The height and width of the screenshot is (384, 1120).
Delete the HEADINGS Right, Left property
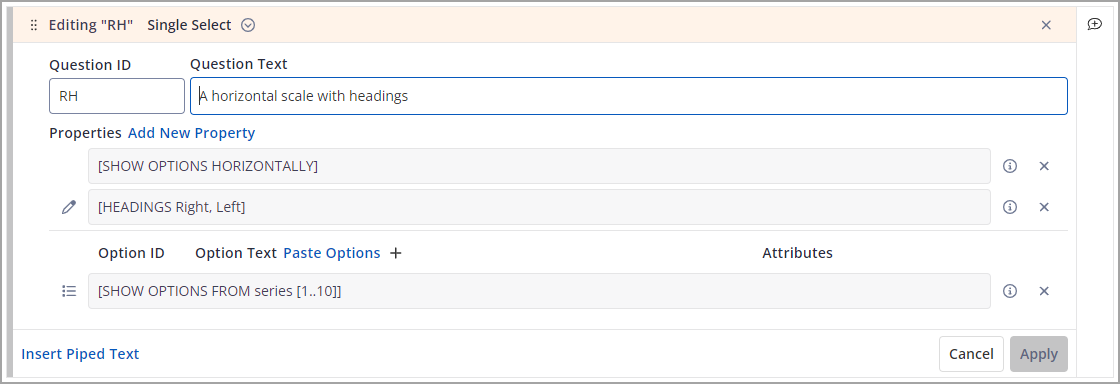coord(1044,207)
